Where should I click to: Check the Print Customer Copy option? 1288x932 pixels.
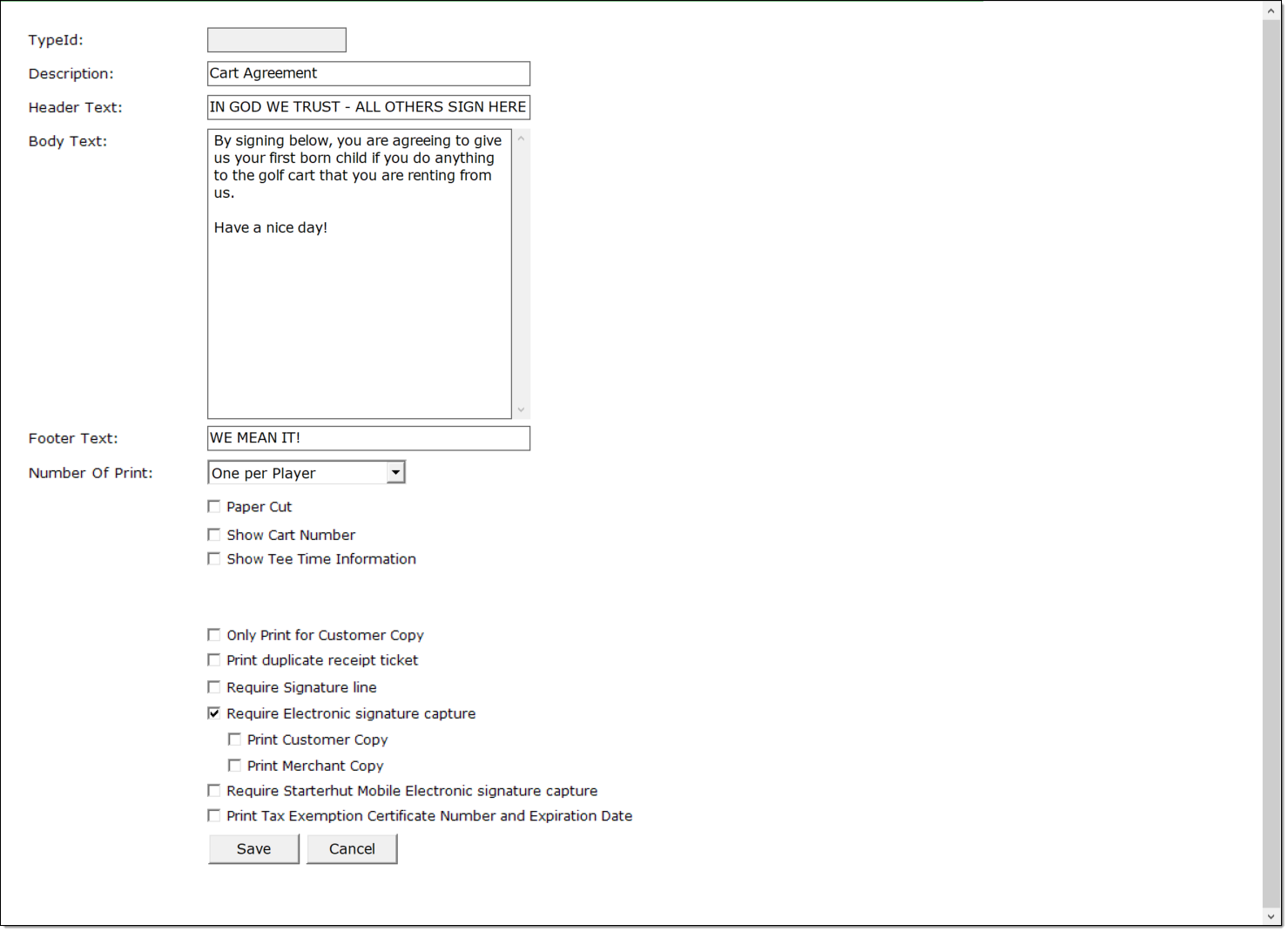coord(234,739)
